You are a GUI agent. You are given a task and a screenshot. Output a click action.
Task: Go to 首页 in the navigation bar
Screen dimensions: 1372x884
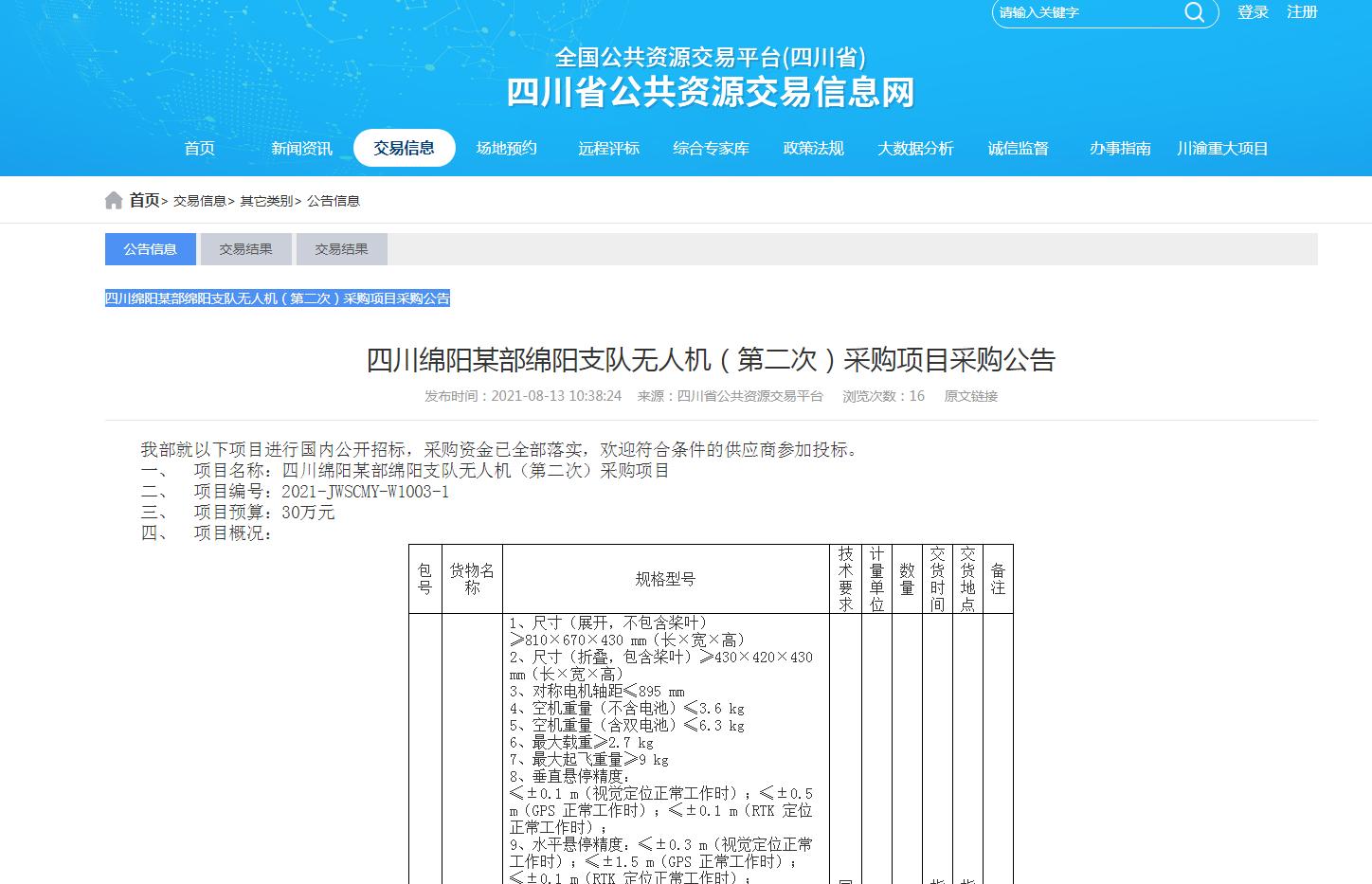(199, 149)
